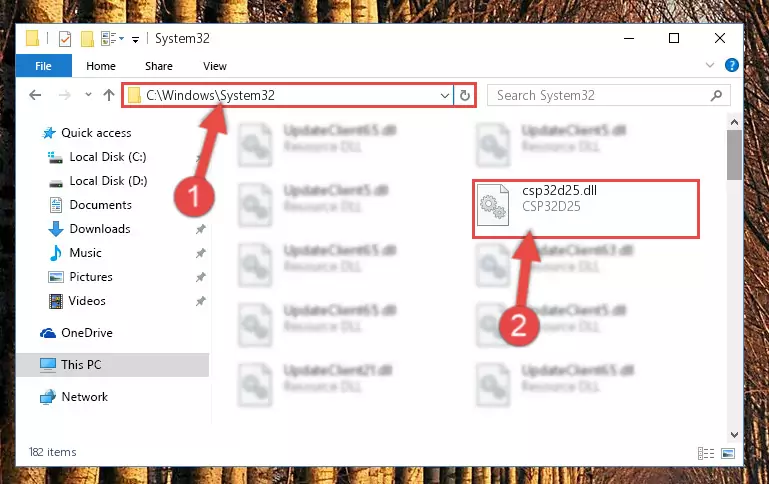Switch to Details view layout icon

[x=706, y=453]
